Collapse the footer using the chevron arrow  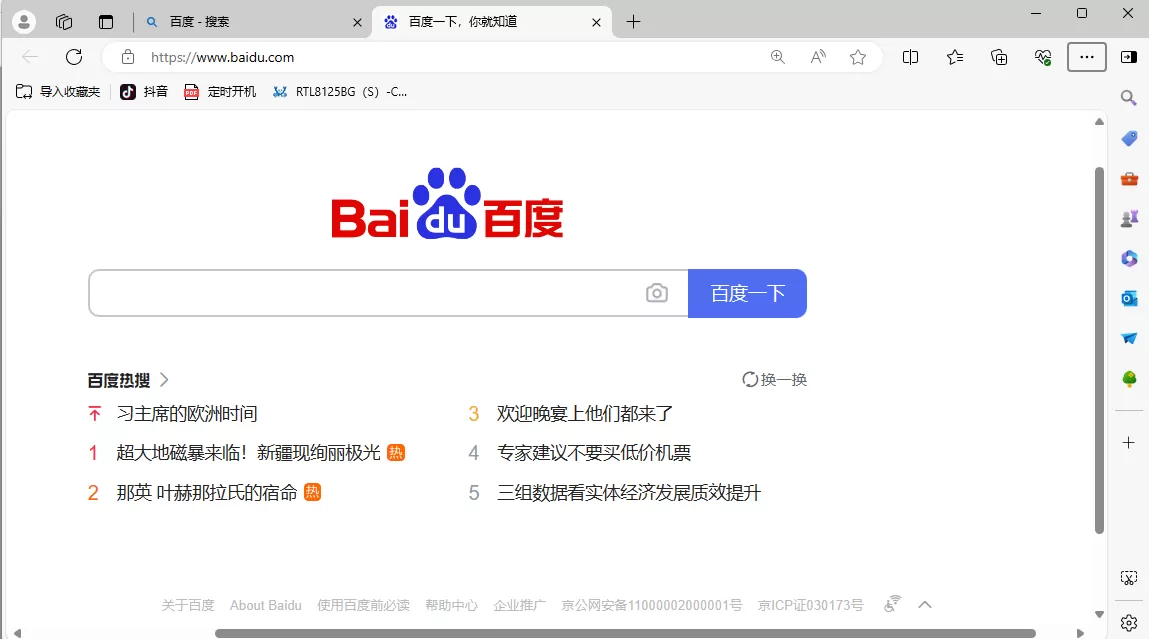click(x=925, y=604)
